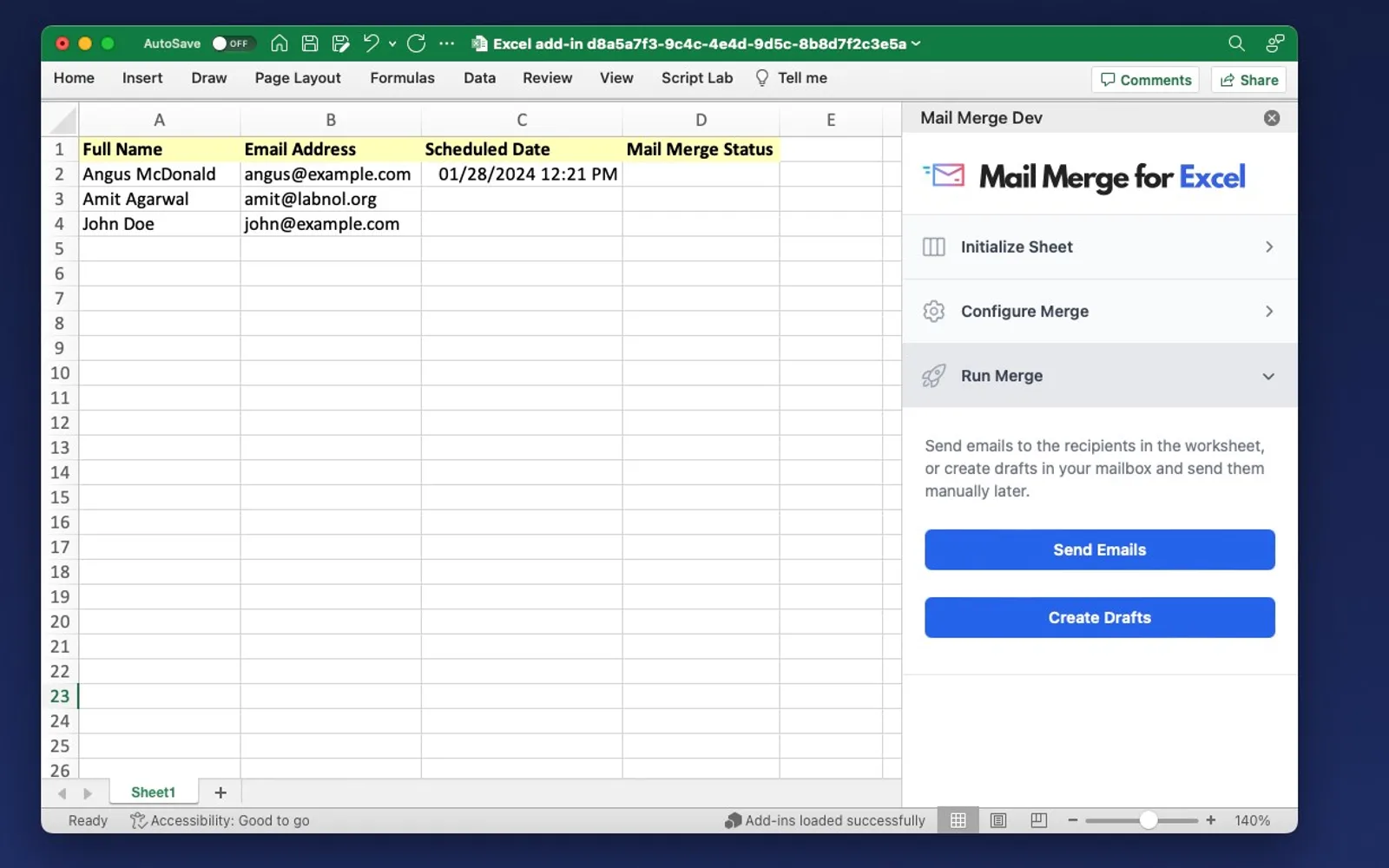Click the previous sheet arrow
The height and width of the screenshot is (868, 1389).
62,793
